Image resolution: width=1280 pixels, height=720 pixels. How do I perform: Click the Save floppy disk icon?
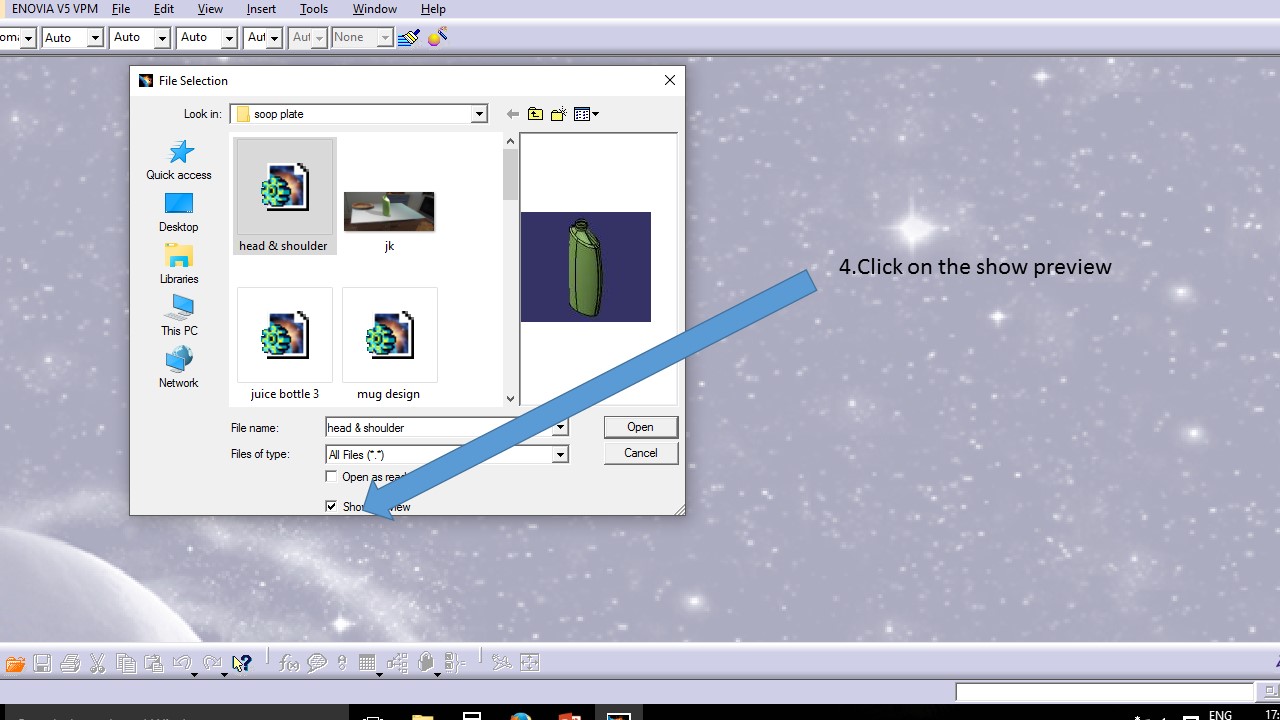(x=42, y=663)
